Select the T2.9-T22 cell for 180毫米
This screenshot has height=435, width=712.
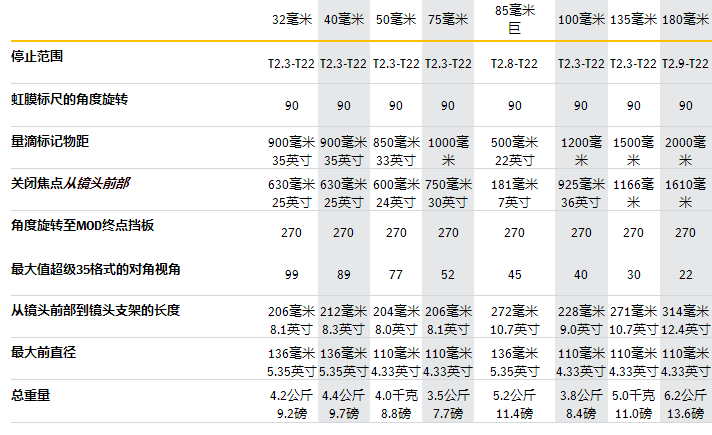[x=686, y=63]
